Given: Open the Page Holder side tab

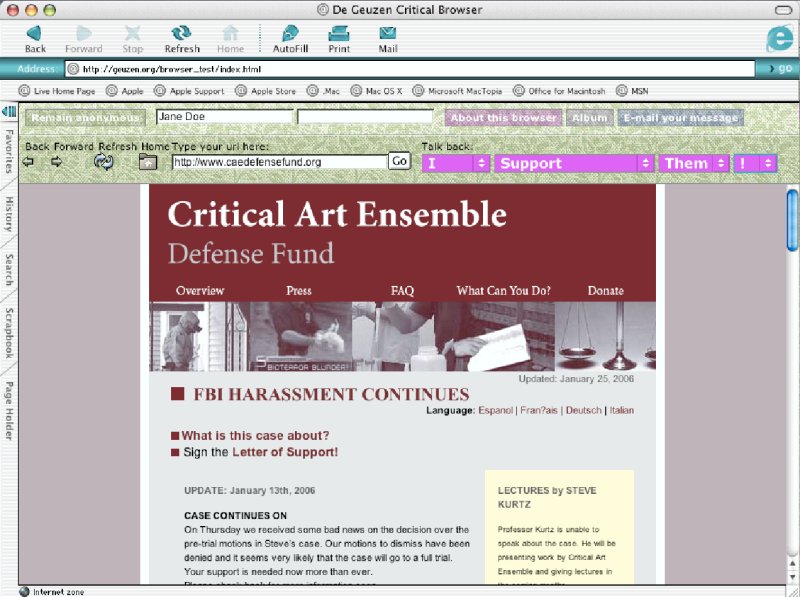Looking at the screenshot, I should [9, 411].
